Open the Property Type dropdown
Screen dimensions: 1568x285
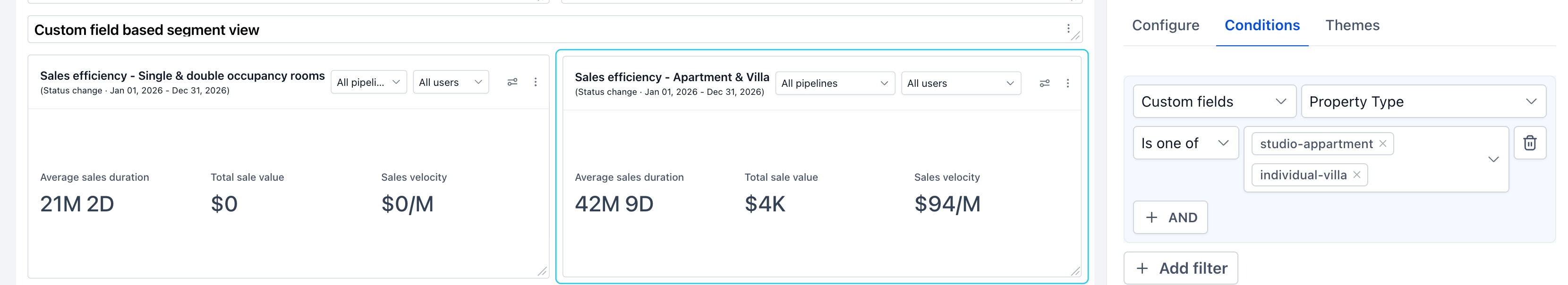point(1423,101)
